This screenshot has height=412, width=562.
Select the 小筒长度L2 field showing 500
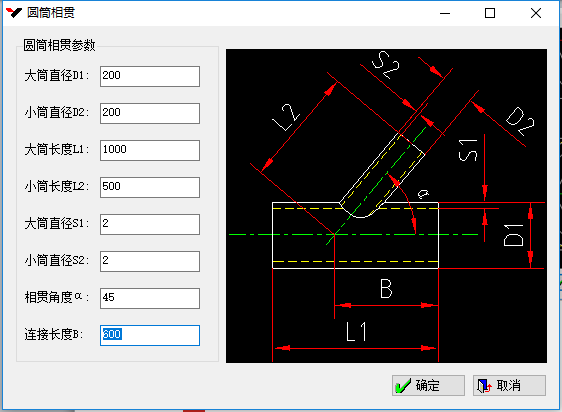click(150, 187)
